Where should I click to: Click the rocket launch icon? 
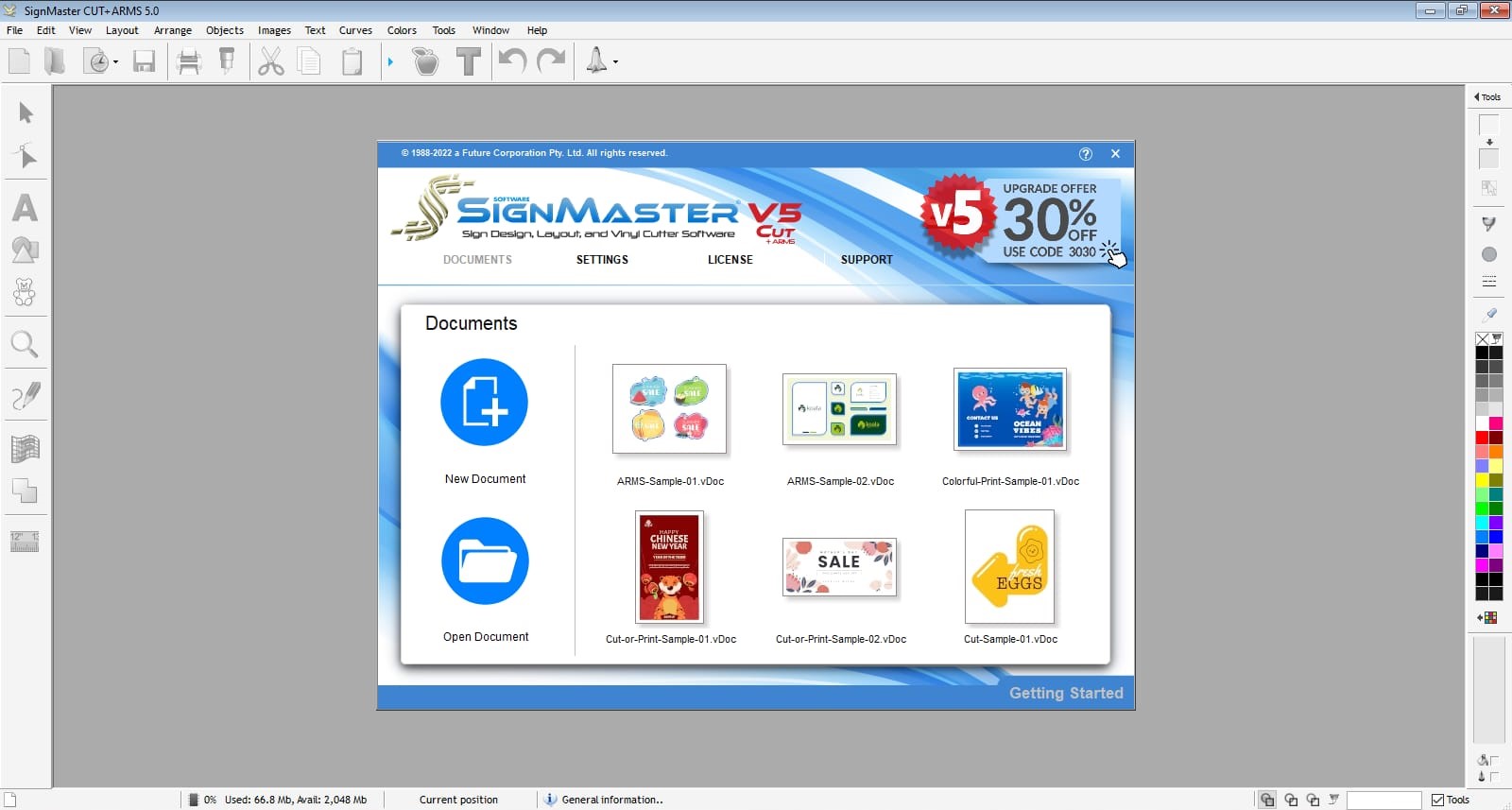(596, 60)
